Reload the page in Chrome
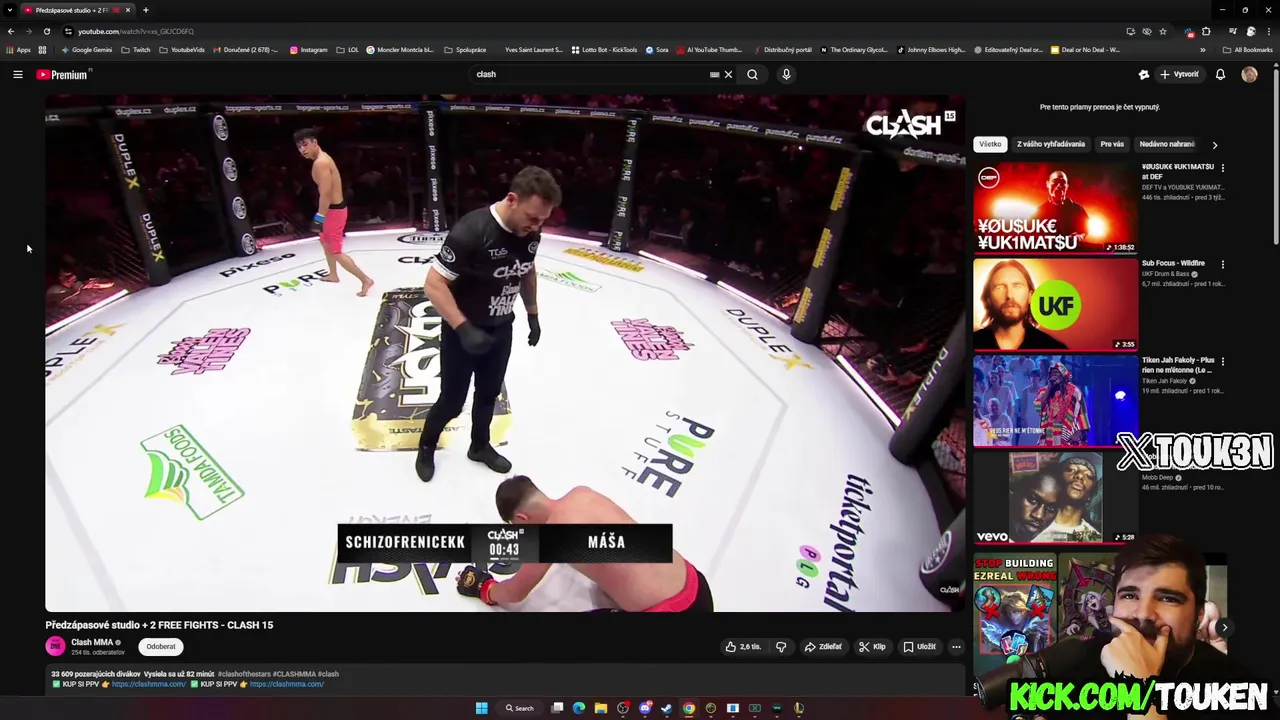The height and width of the screenshot is (720, 1280). (46, 31)
